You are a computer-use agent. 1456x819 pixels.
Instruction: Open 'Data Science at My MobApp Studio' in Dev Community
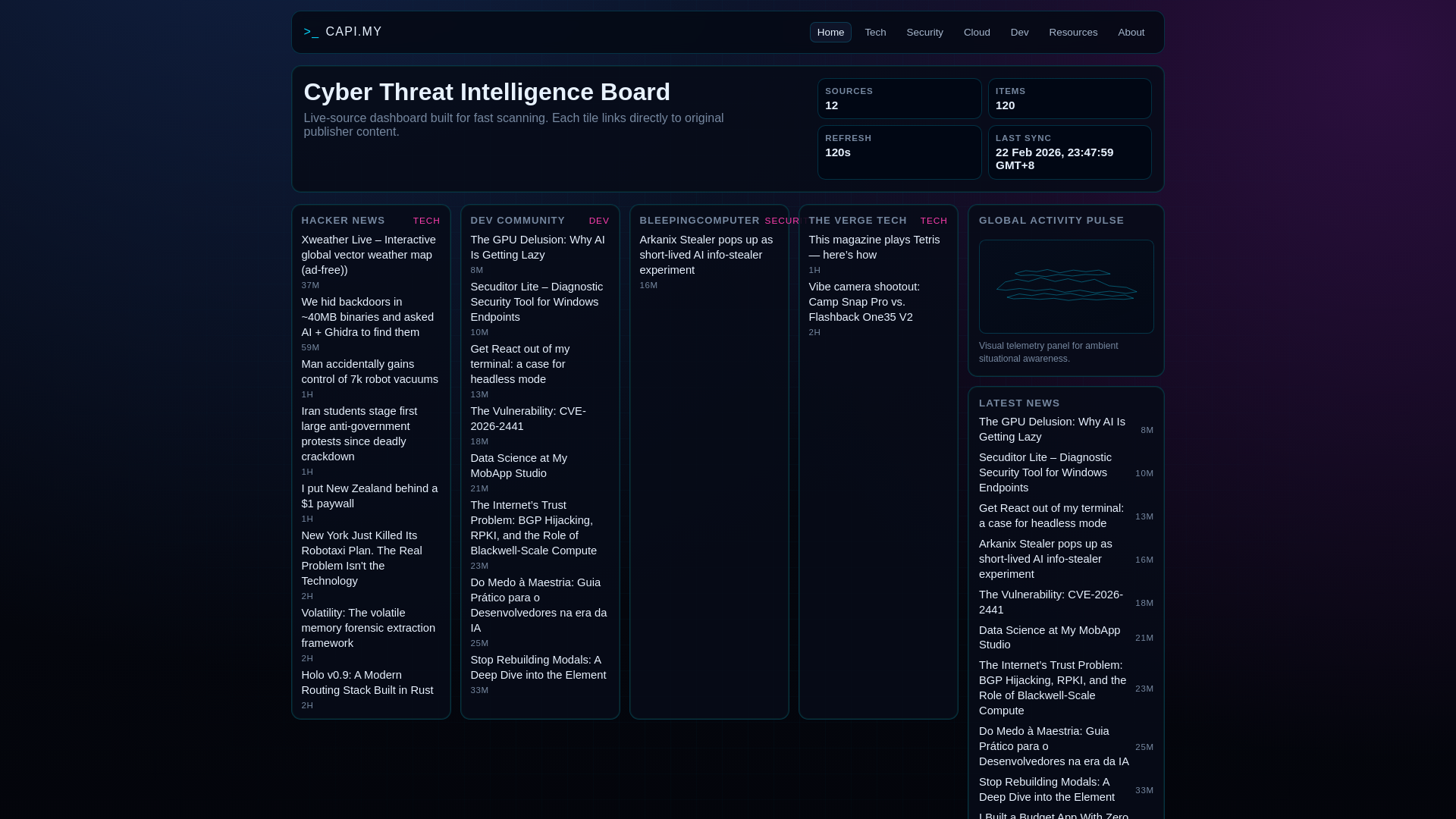click(539, 466)
